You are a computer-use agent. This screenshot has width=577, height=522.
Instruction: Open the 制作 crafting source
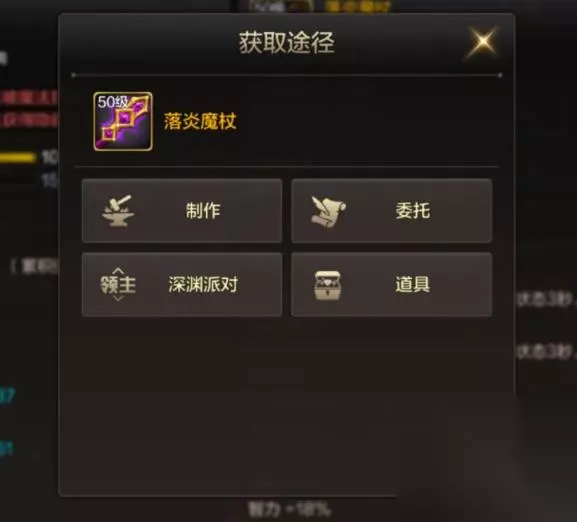(182, 211)
